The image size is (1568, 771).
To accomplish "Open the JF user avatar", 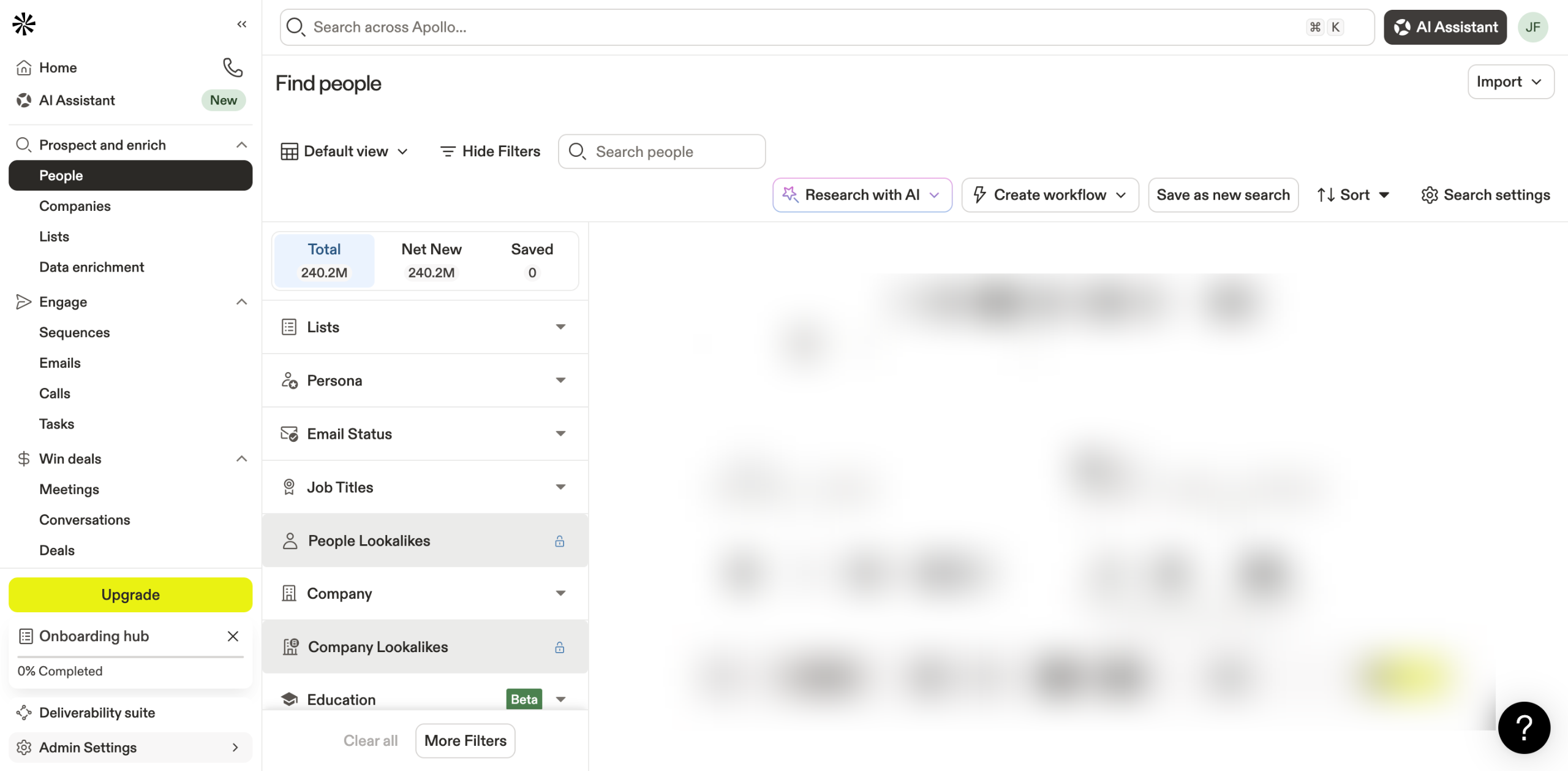I will [x=1532, y=27].
